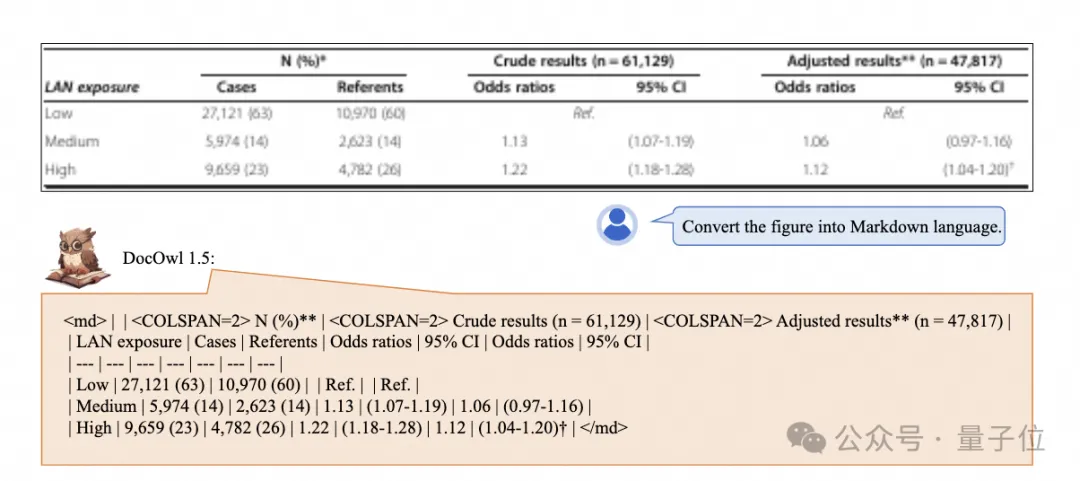Image resolution: width=1080 pixels, height=481 pixels.
Task: Click the 'LAN exposure' column header
Action: (x=93, y=87)
